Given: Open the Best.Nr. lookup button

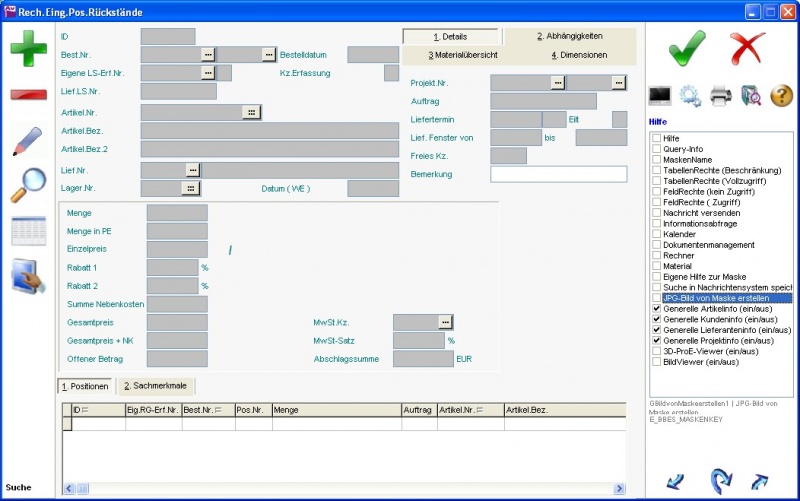Looking at the screenshot, I should (208, 54).
